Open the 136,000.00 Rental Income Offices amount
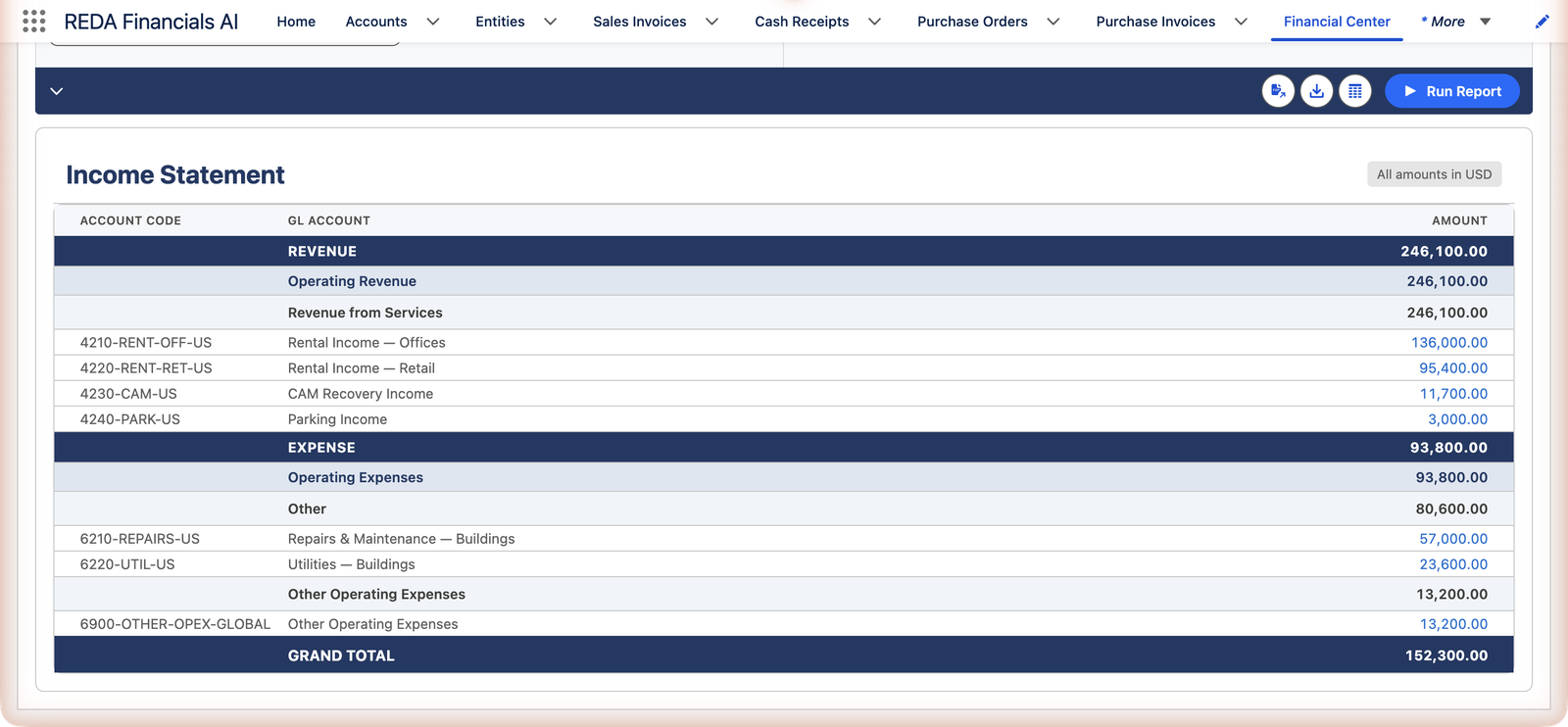This screenshot has width=1568, height=727. [x=1448, y=343]
